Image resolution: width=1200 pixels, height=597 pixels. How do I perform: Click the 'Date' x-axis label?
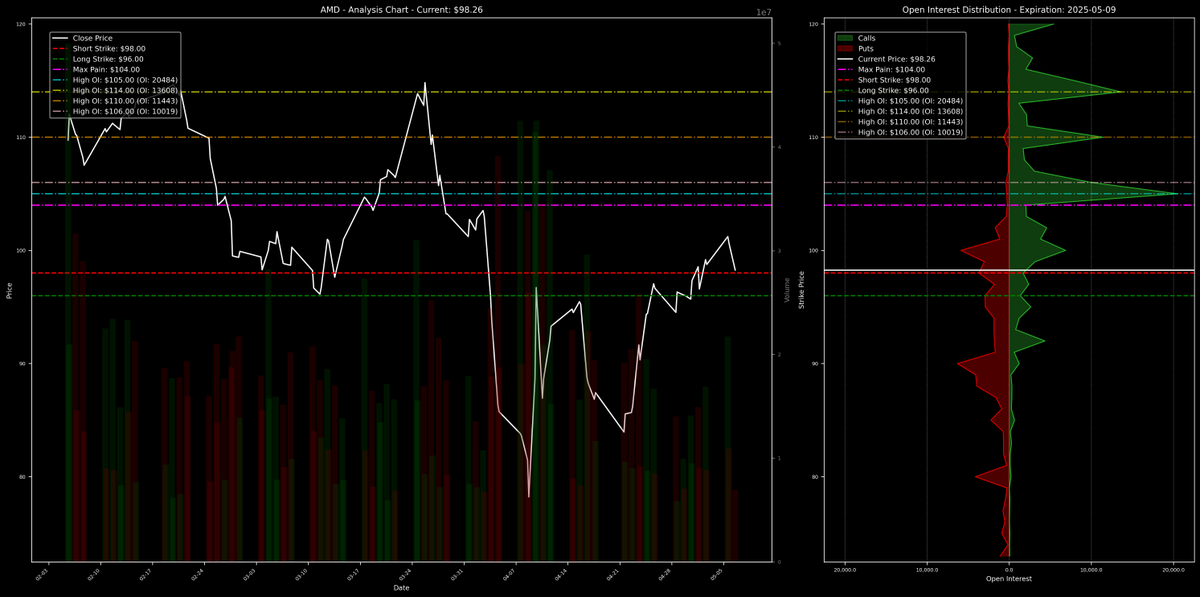400,588
